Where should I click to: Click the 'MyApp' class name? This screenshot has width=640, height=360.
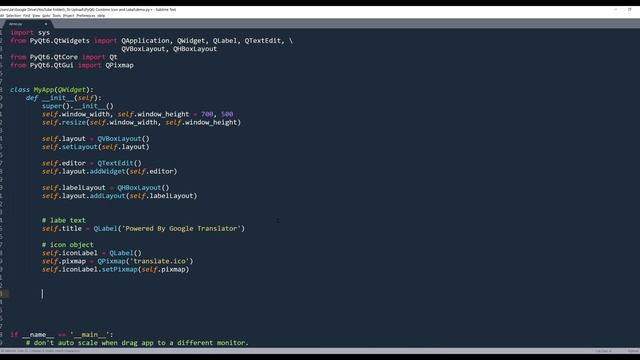coord(44,89)
